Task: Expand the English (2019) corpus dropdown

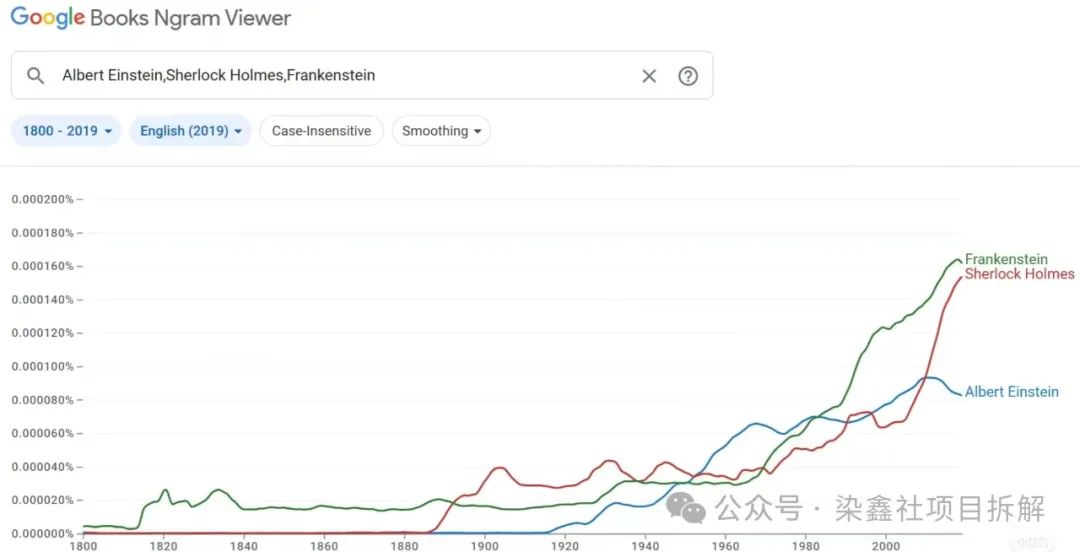Action: pos(190,131)
